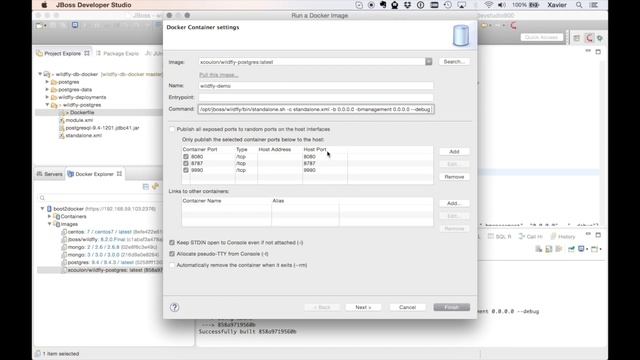Image resolution: width=640 pixels, height=360 pixels.
Task: Select Dockerfile in Project Explorer
Action: click(x=82, y=113)
